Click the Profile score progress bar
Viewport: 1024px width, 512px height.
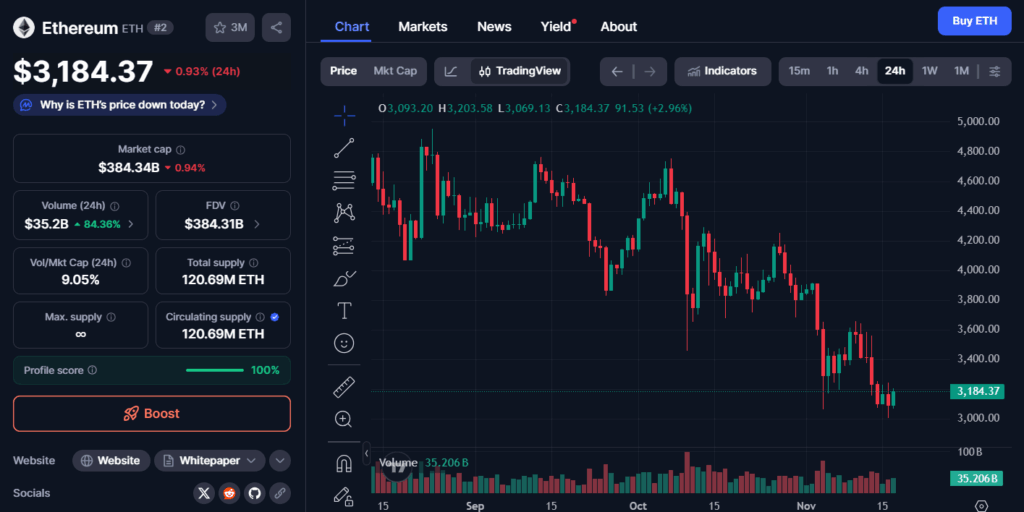pos(215,370)
